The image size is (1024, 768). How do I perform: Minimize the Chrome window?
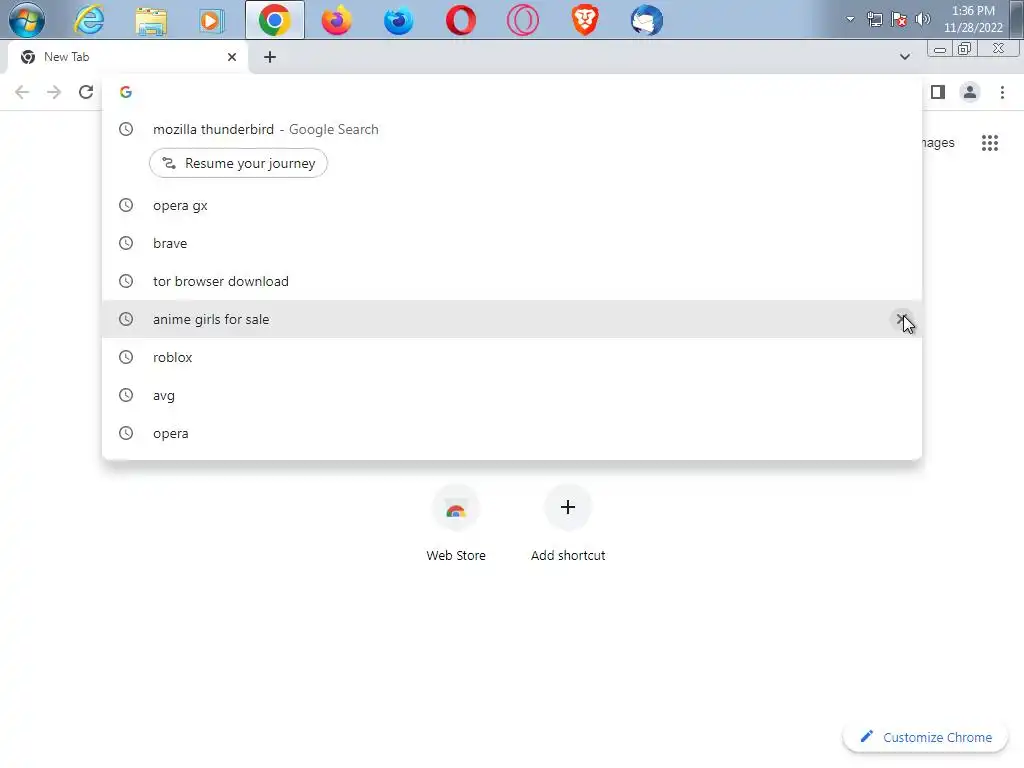point(939,49)
